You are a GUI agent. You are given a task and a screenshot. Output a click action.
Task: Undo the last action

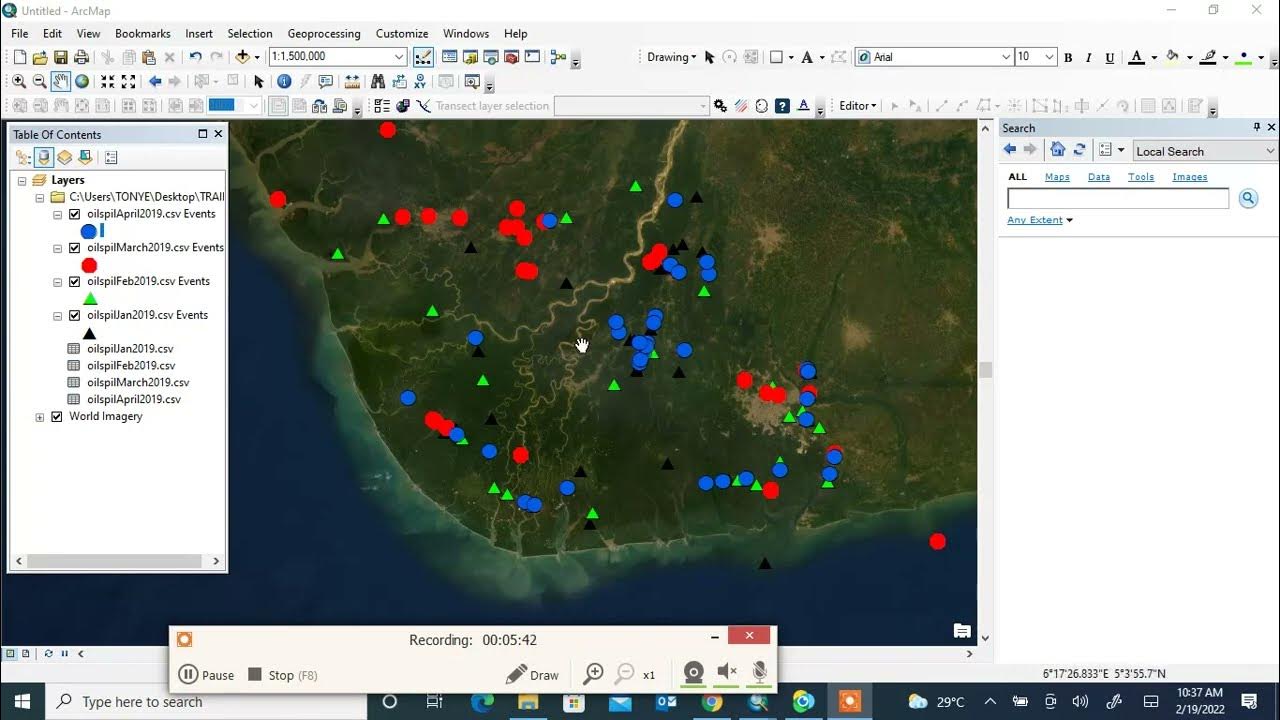[195, 58]
